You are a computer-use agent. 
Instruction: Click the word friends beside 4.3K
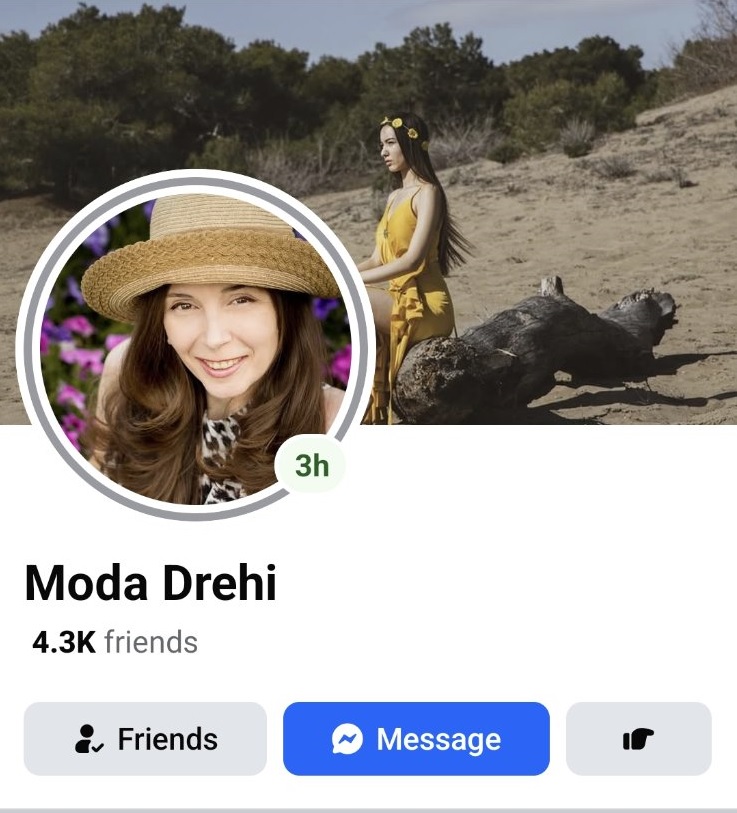[x=151, y=642]
